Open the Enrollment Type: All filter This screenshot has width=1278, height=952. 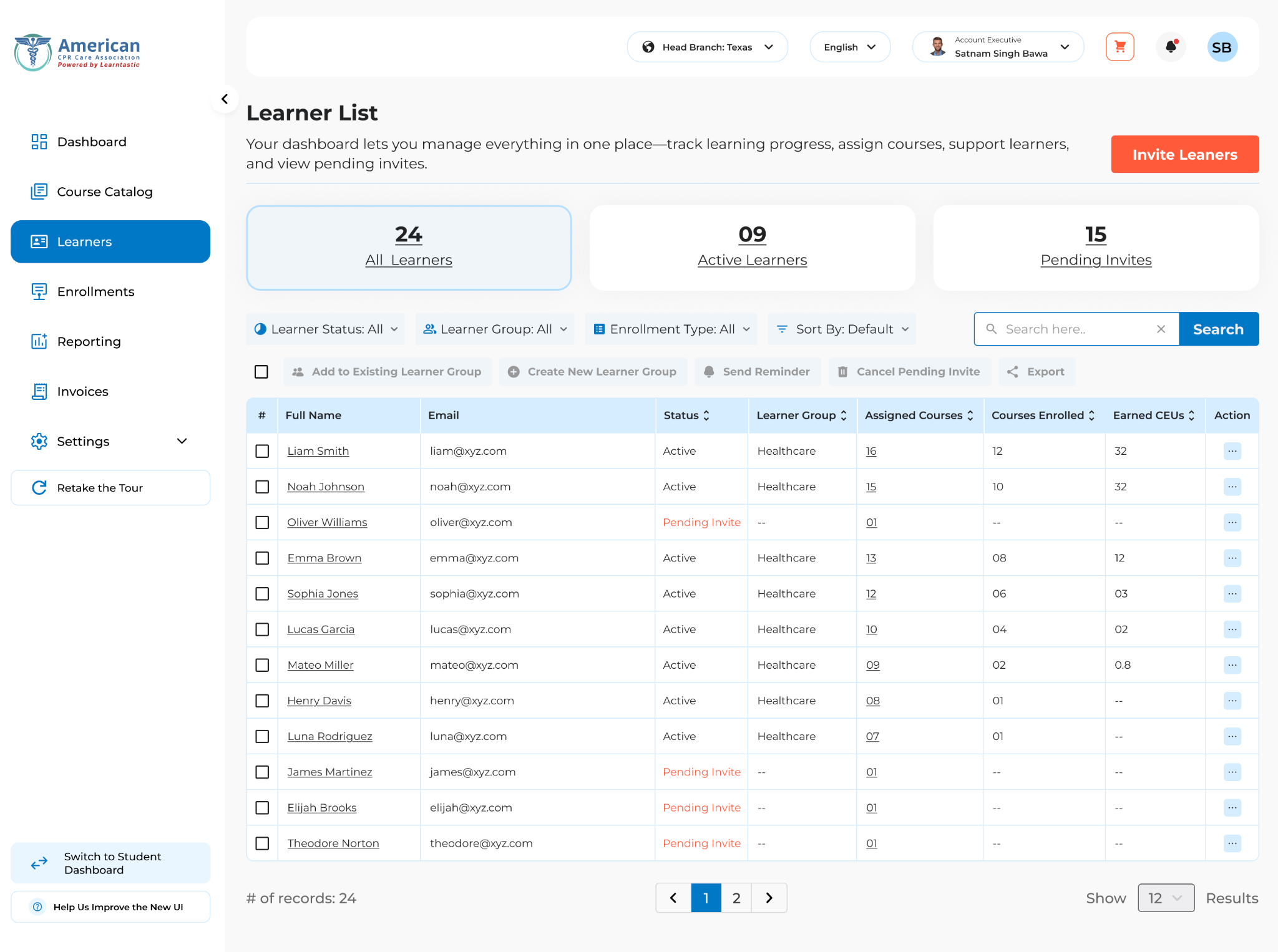[x=671, y=329]
